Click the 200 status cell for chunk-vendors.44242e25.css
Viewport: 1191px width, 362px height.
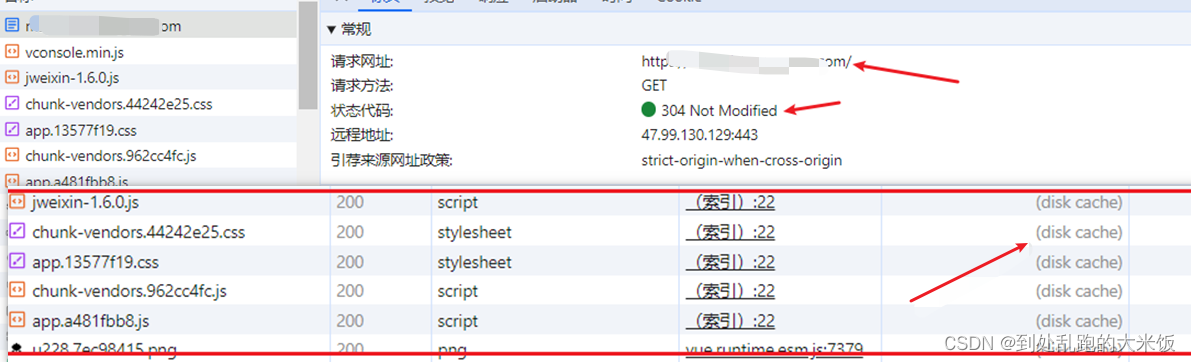point(350,232)
